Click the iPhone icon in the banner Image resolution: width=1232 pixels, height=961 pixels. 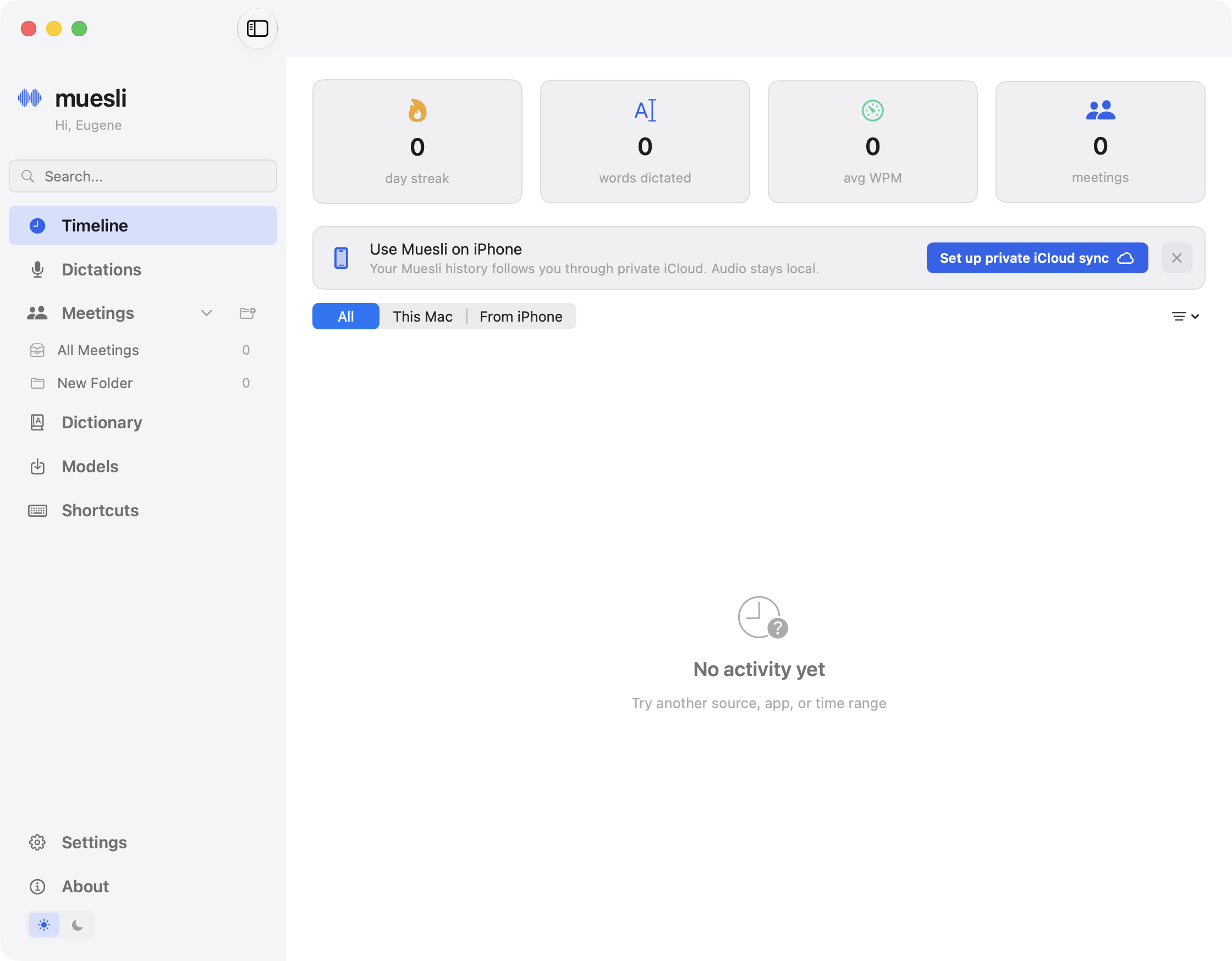342,258
